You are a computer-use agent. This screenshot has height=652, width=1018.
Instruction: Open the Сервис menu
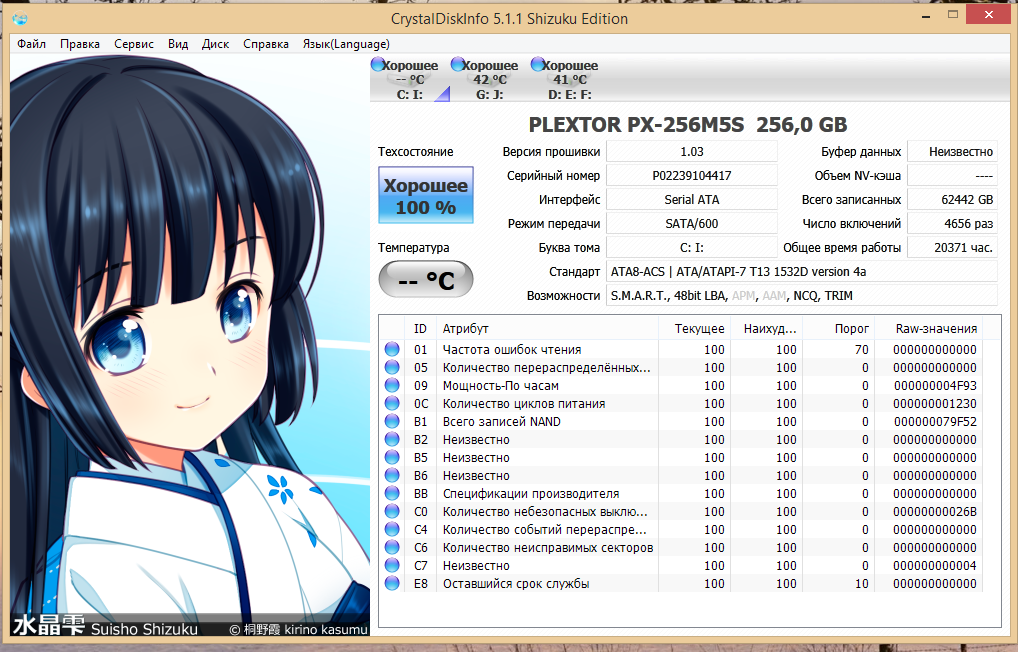[134, 44]
